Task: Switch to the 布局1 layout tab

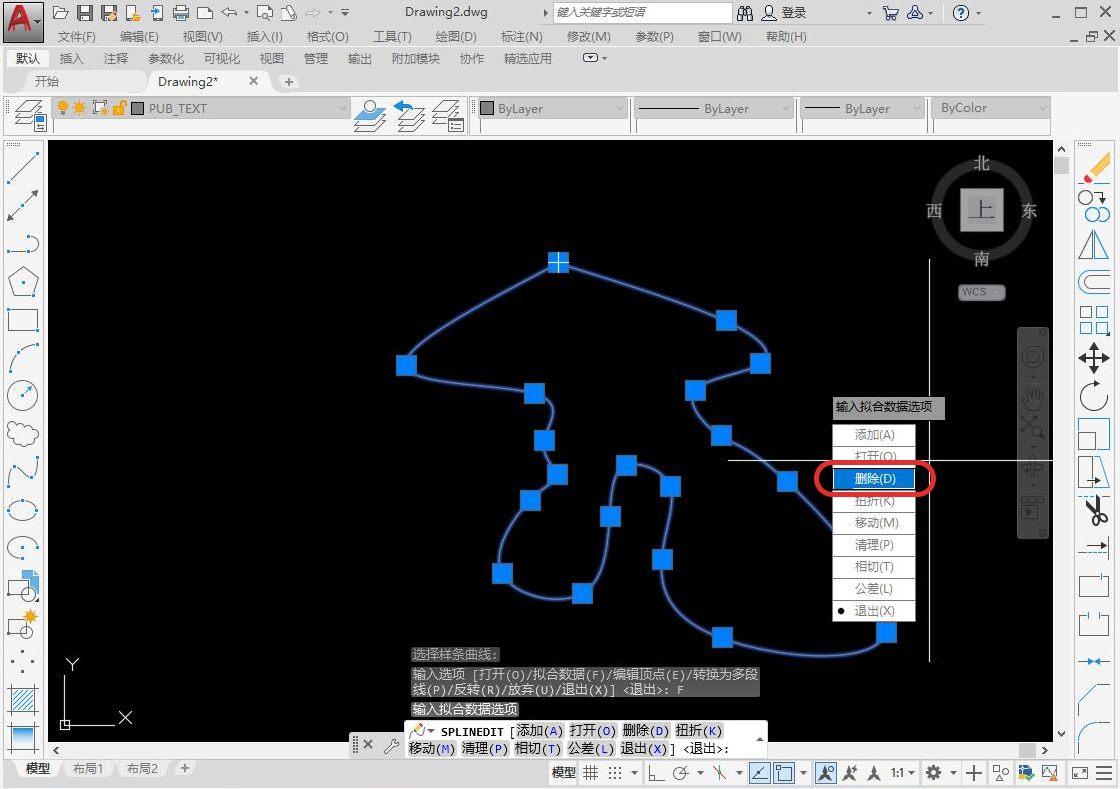Action: (88, 768)
